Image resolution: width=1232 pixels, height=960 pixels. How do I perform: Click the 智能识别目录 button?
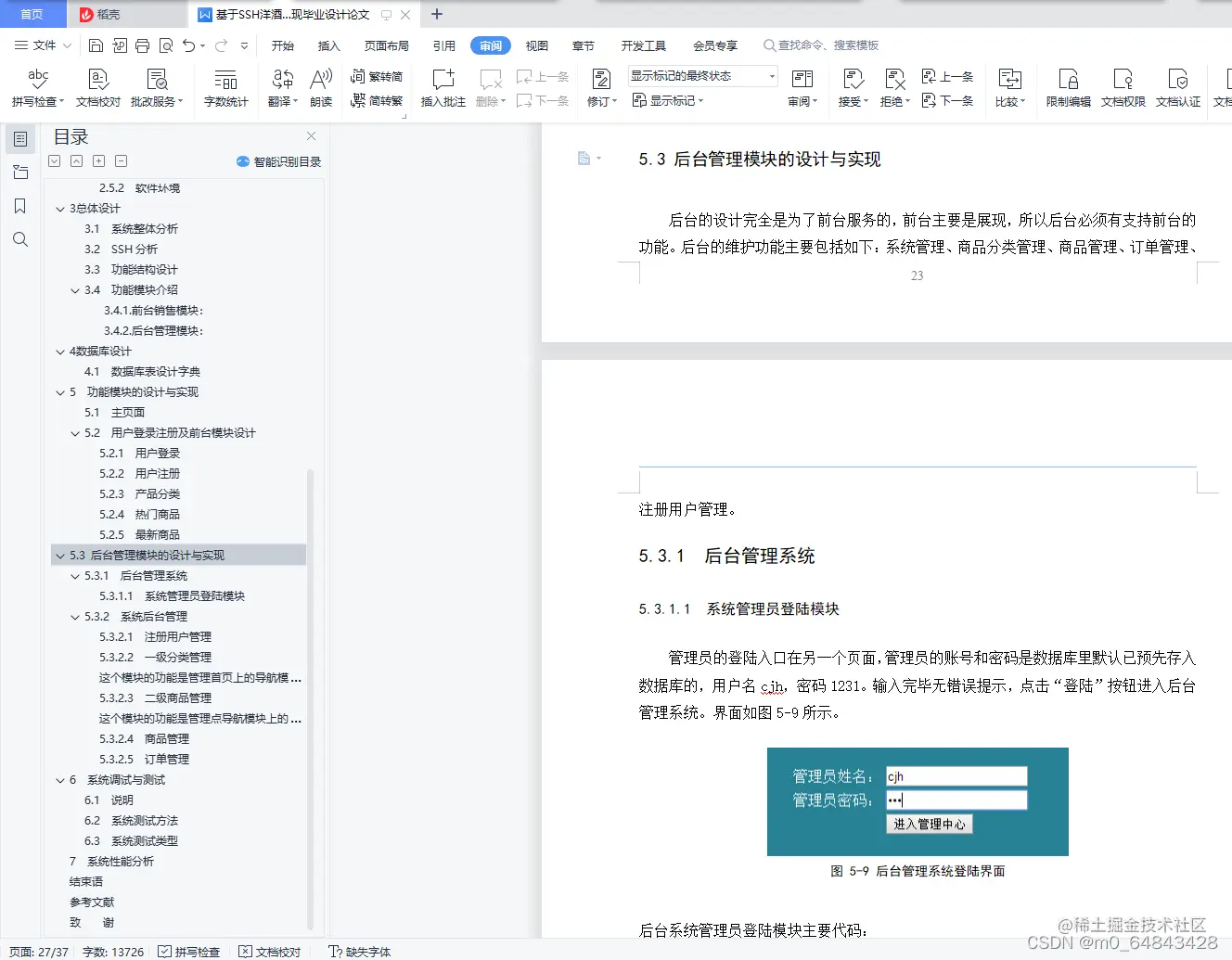point(278,160)
